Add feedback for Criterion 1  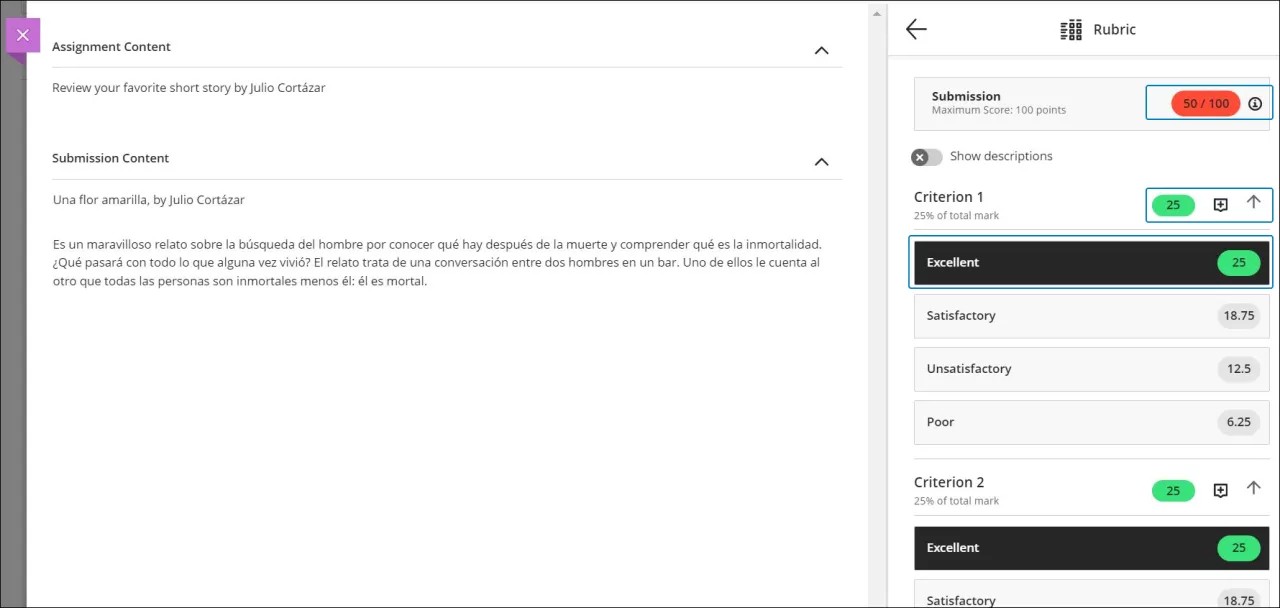(1220, 205)
